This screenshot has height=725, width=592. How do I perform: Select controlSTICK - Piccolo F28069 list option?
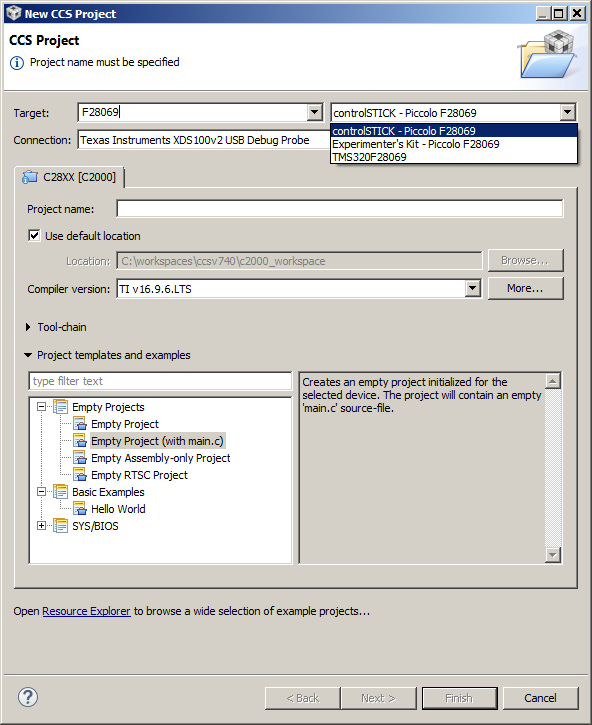[454, 131]
